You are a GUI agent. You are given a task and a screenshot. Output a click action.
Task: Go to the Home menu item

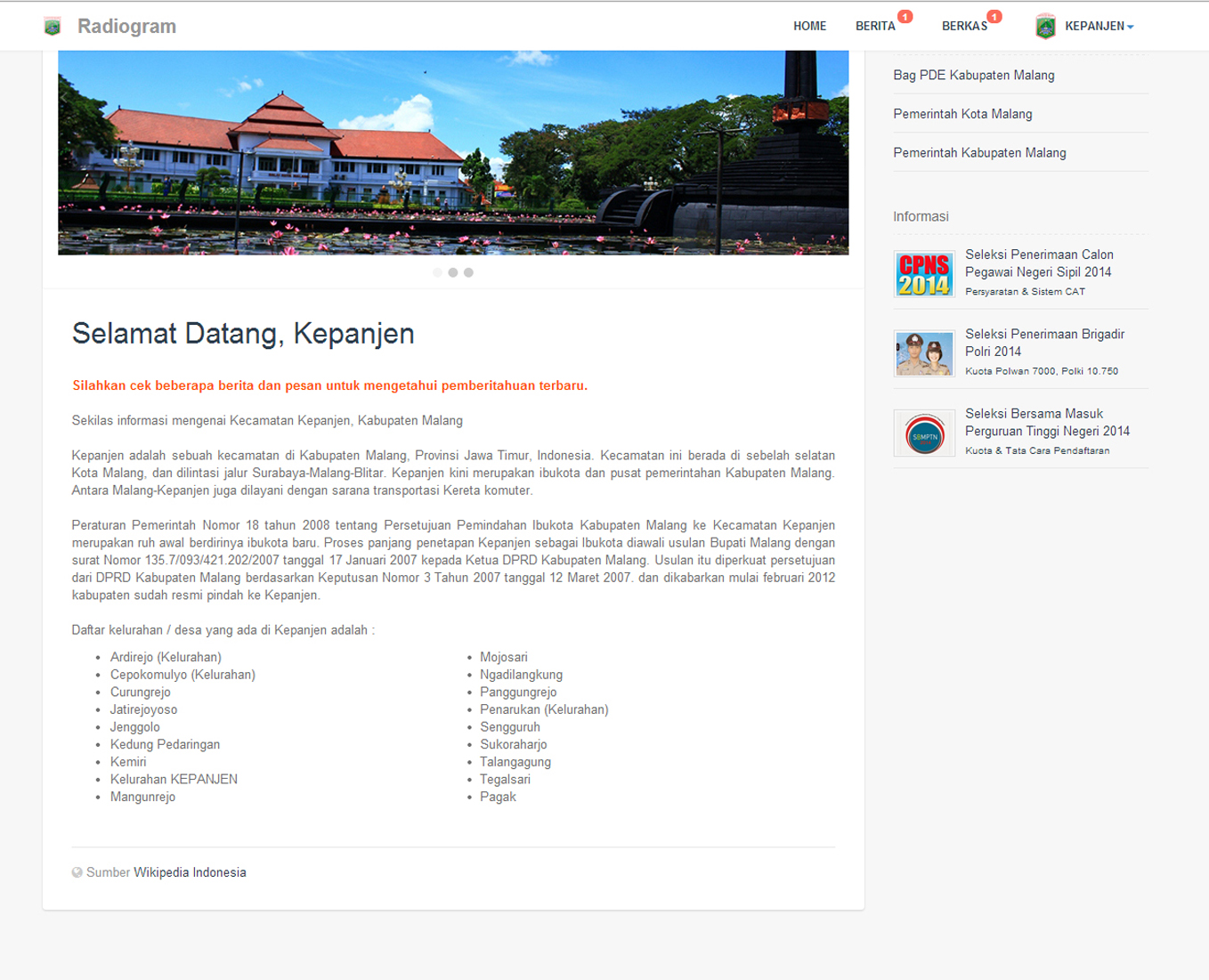click(x=809, y=27)
